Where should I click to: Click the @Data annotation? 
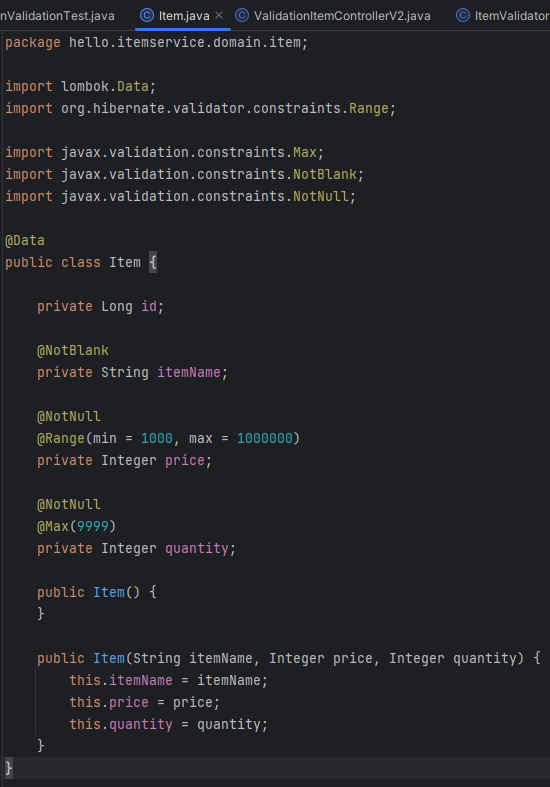coord(25,240)
